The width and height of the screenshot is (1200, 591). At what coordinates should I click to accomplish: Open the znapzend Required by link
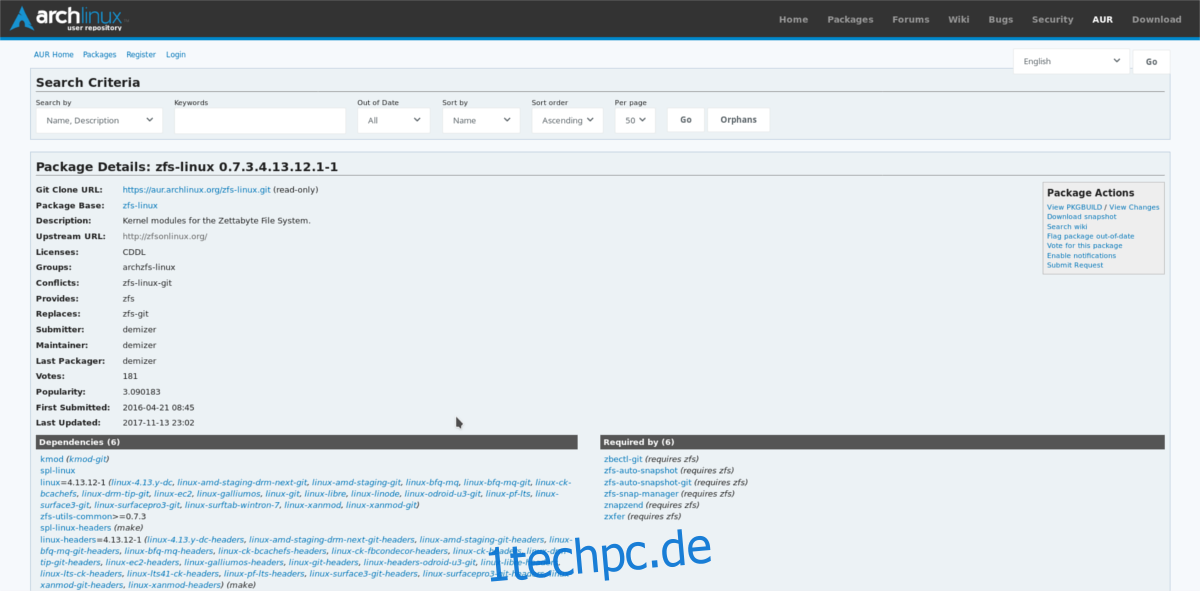tap(623, 506)
